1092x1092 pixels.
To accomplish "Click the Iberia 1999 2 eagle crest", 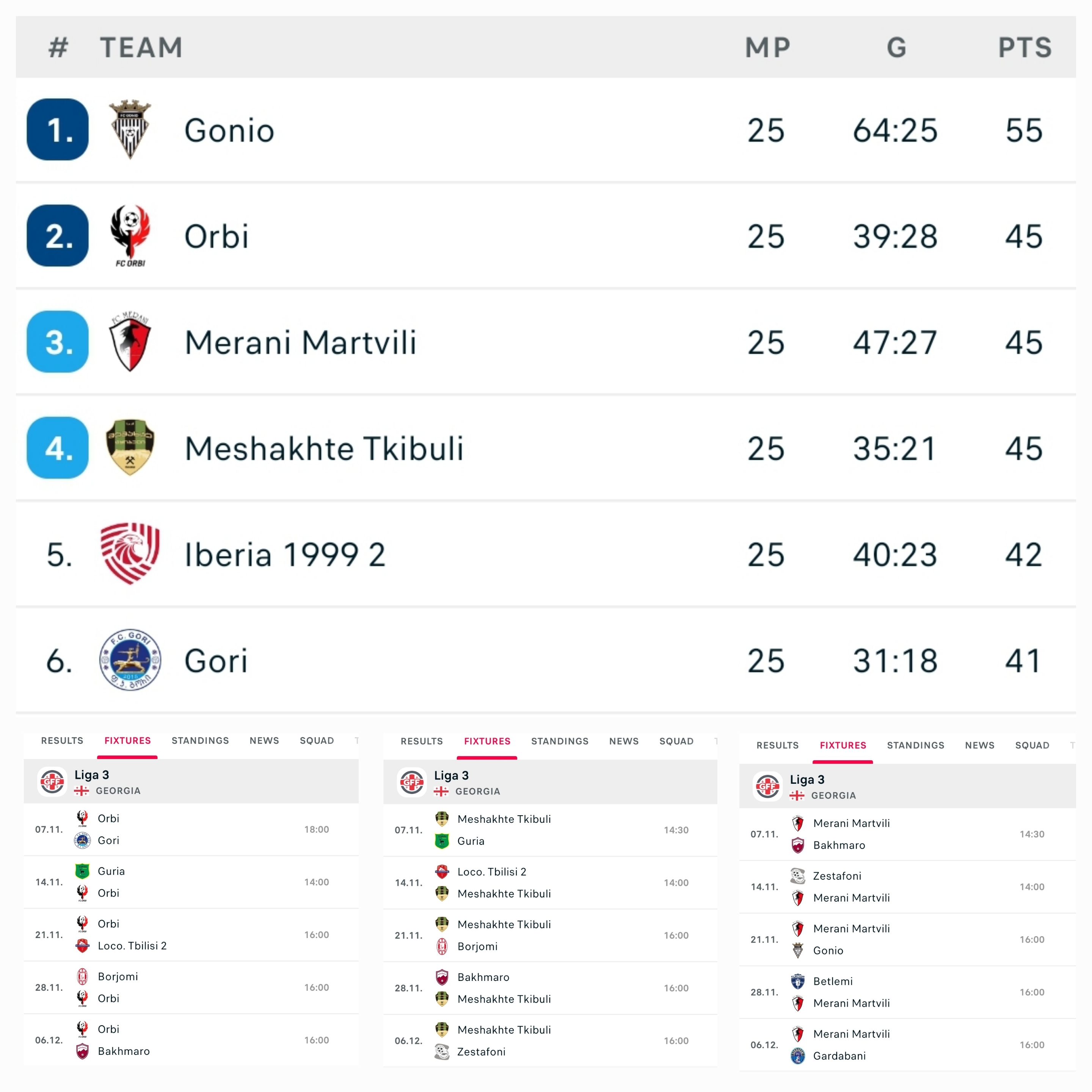I will pos(130,553).
